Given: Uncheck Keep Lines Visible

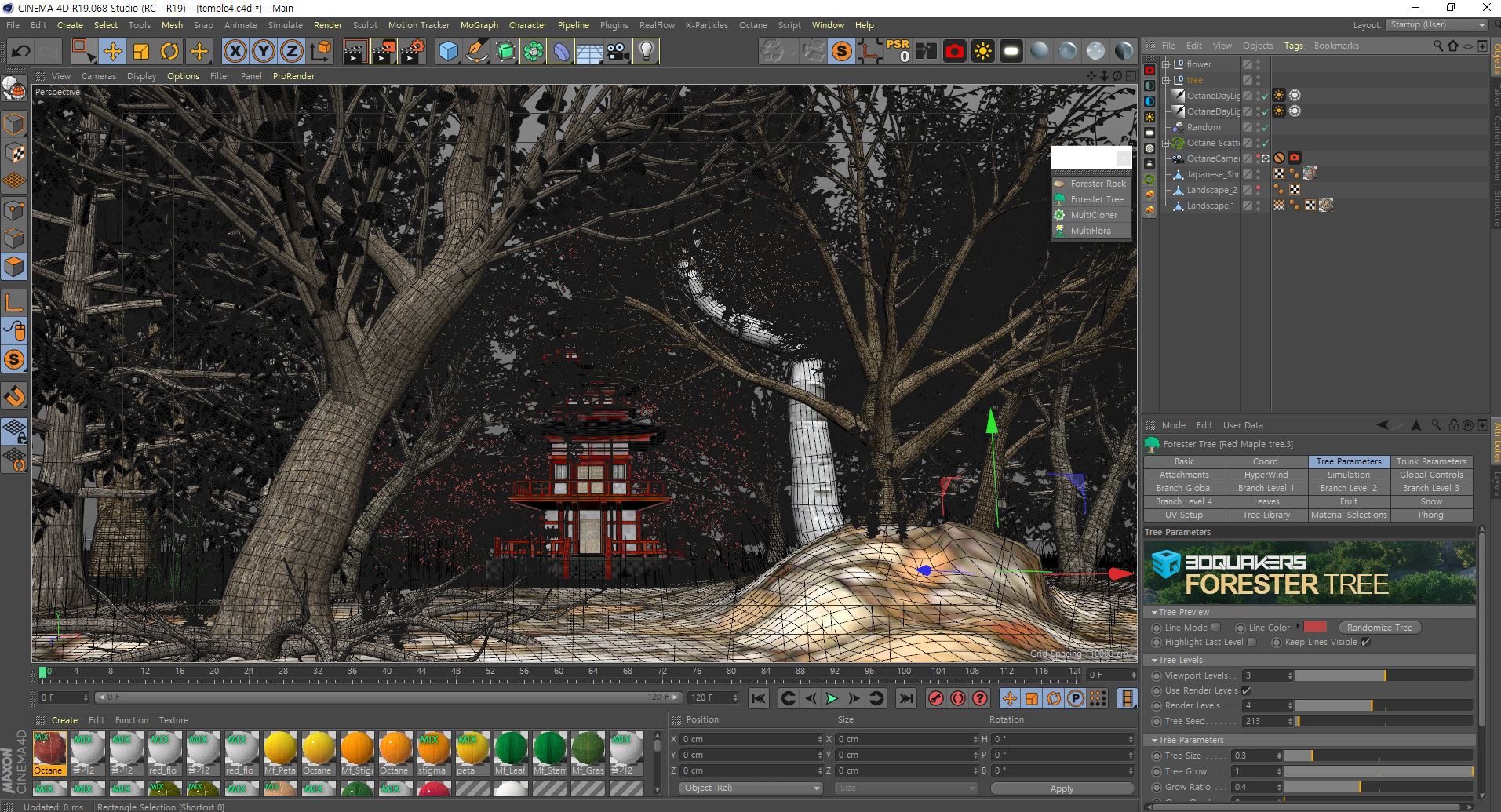Looking at the screenshot, I should tap(1365, 642).
